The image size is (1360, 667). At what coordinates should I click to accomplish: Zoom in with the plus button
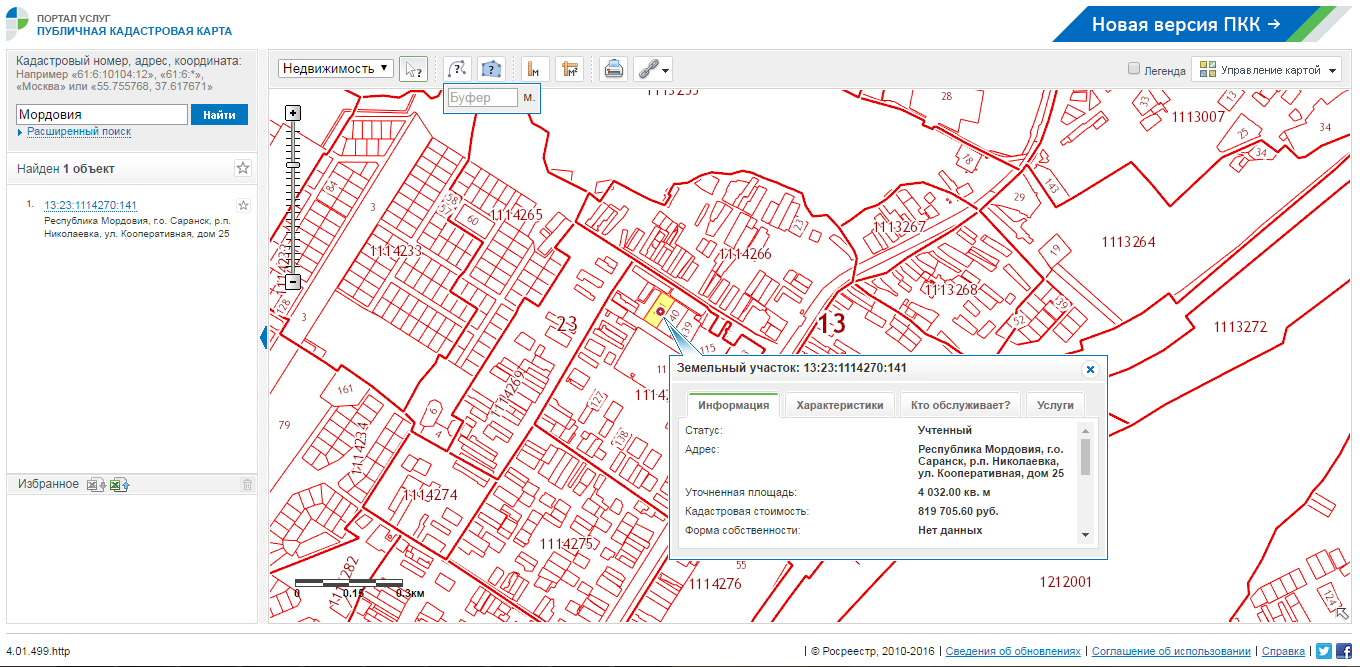coord(293,113)
